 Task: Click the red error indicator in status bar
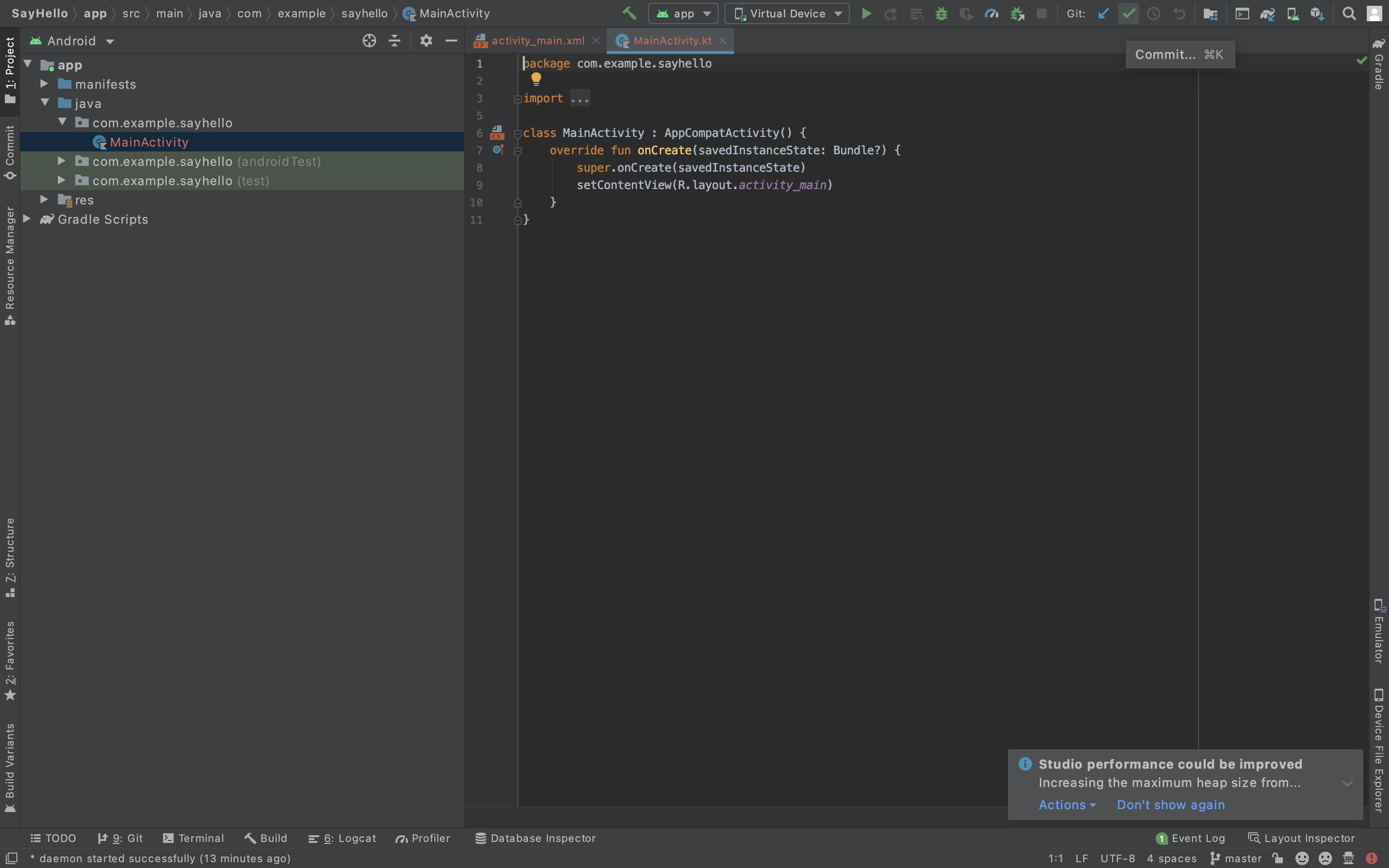(1371, 858)
